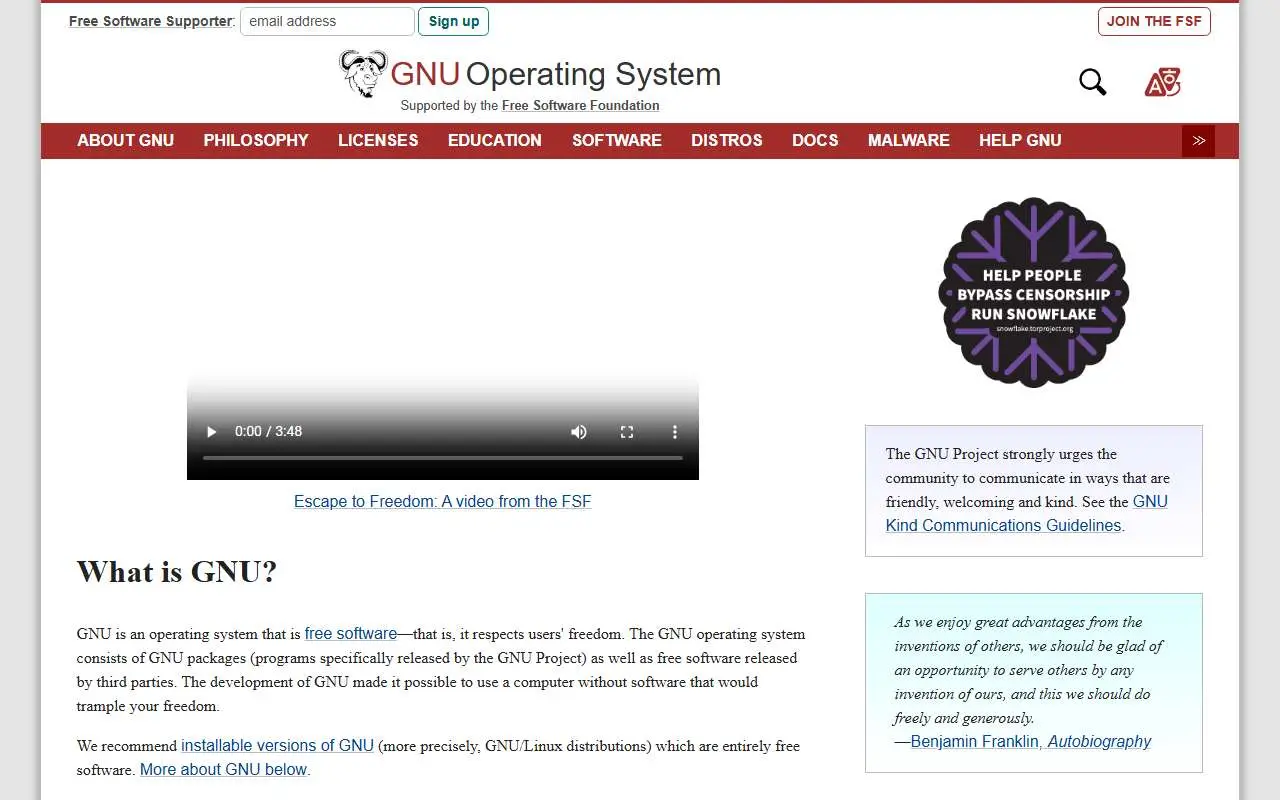
Task: Open the DOCS menu
Action: click(x=815, y=141)
